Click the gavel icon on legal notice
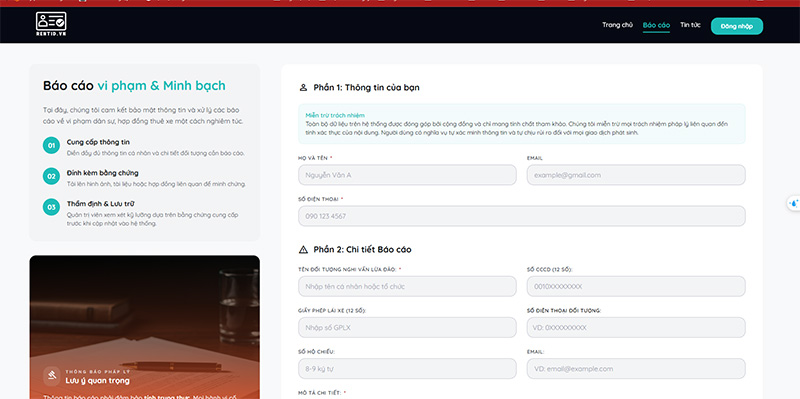Screen dimensions: 800x399 pyautogui.click(x=52, y=376)
